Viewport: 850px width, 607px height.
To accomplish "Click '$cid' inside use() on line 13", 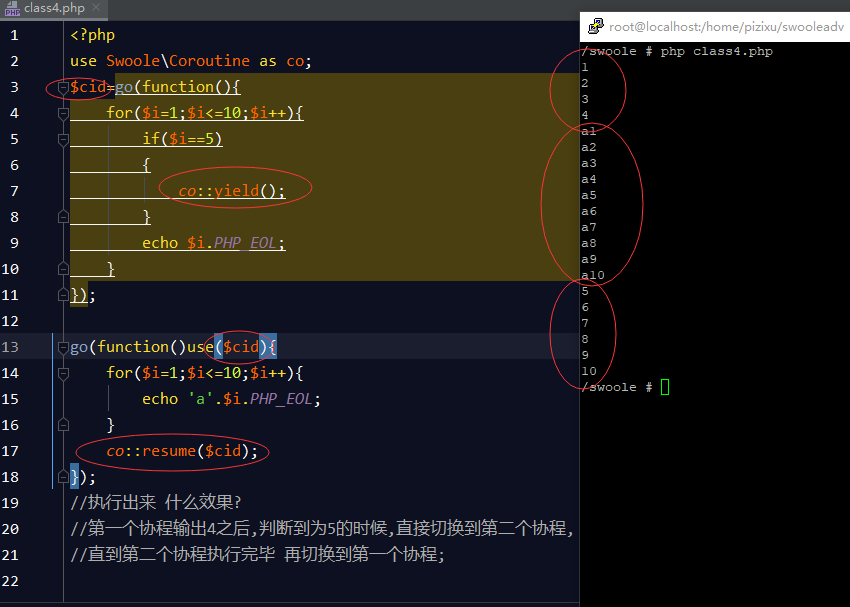I will point(241,347).
